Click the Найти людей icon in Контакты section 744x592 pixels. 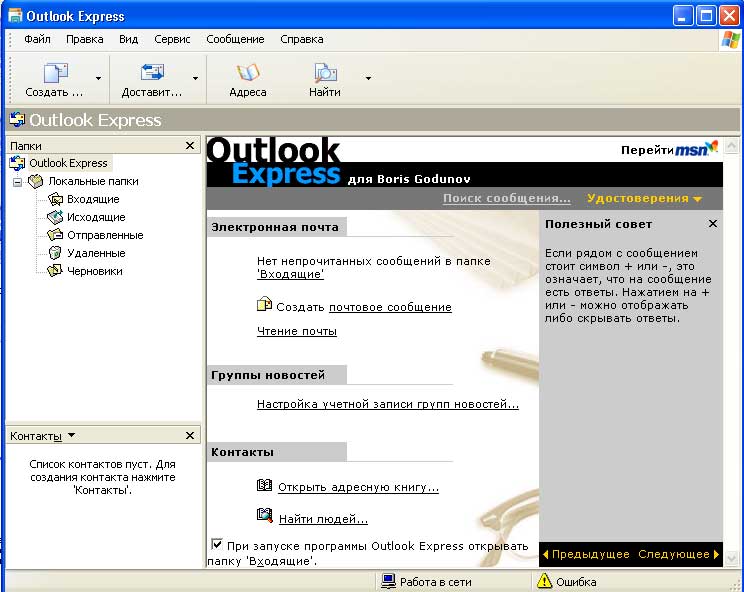tap(264, 516)
